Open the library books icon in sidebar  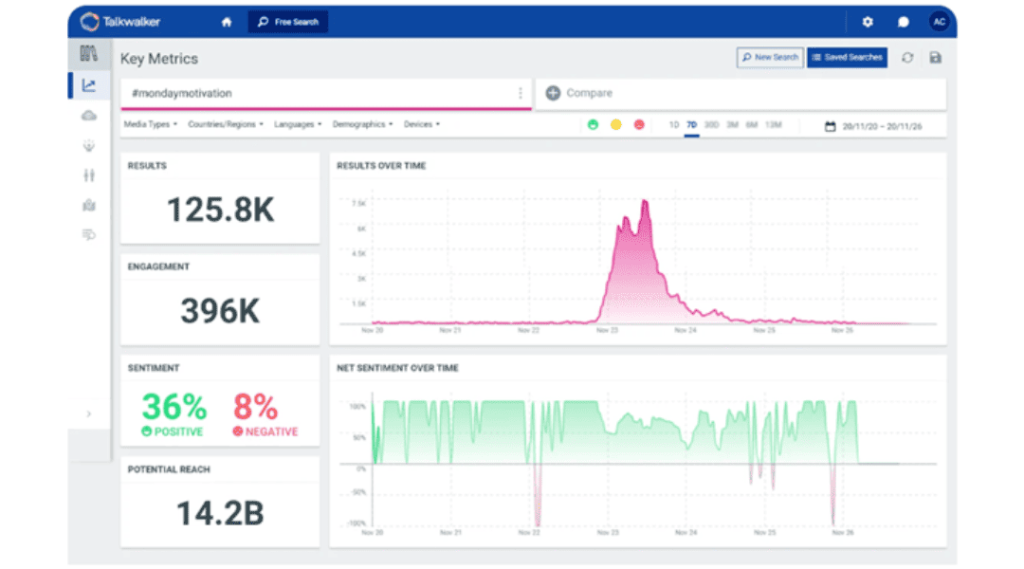click(89, 54)
